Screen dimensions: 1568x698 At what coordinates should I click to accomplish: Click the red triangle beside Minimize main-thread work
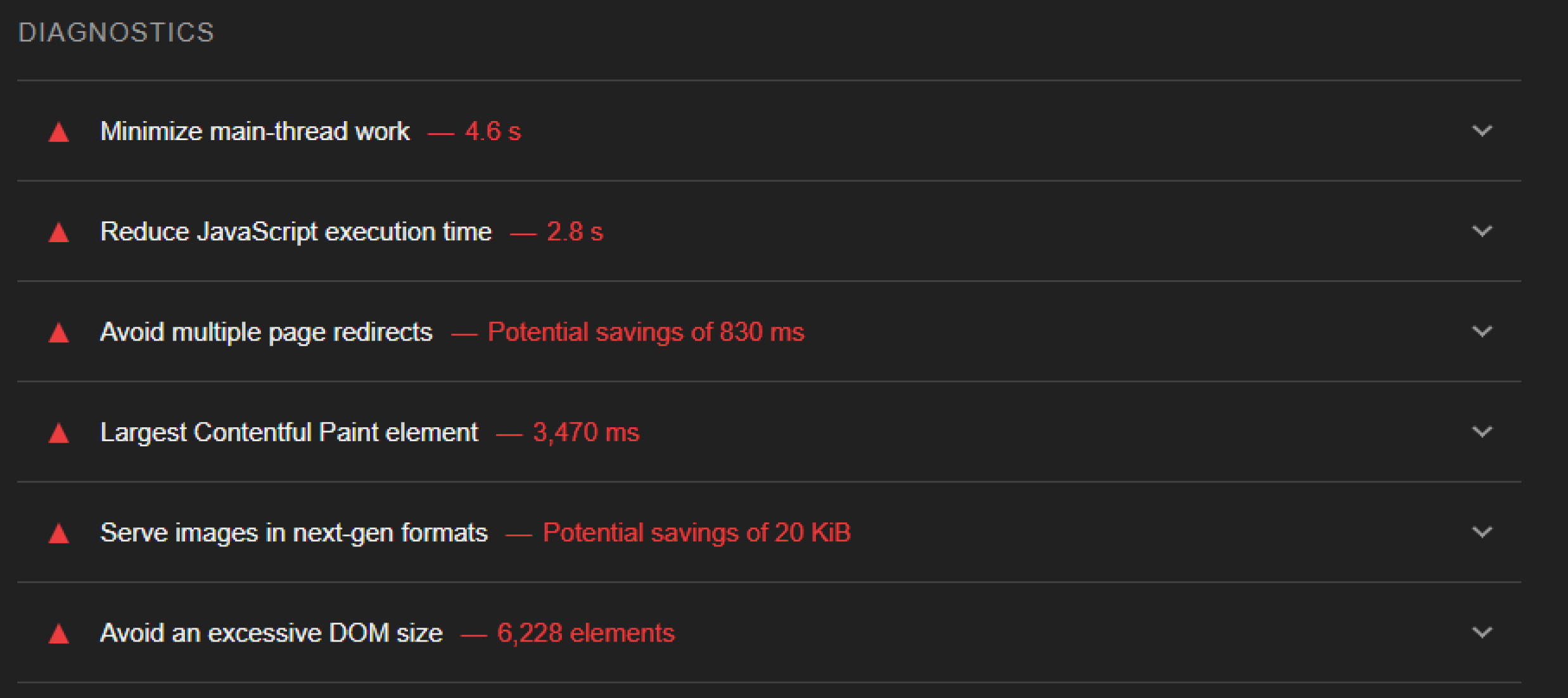[x=59, y=132]
